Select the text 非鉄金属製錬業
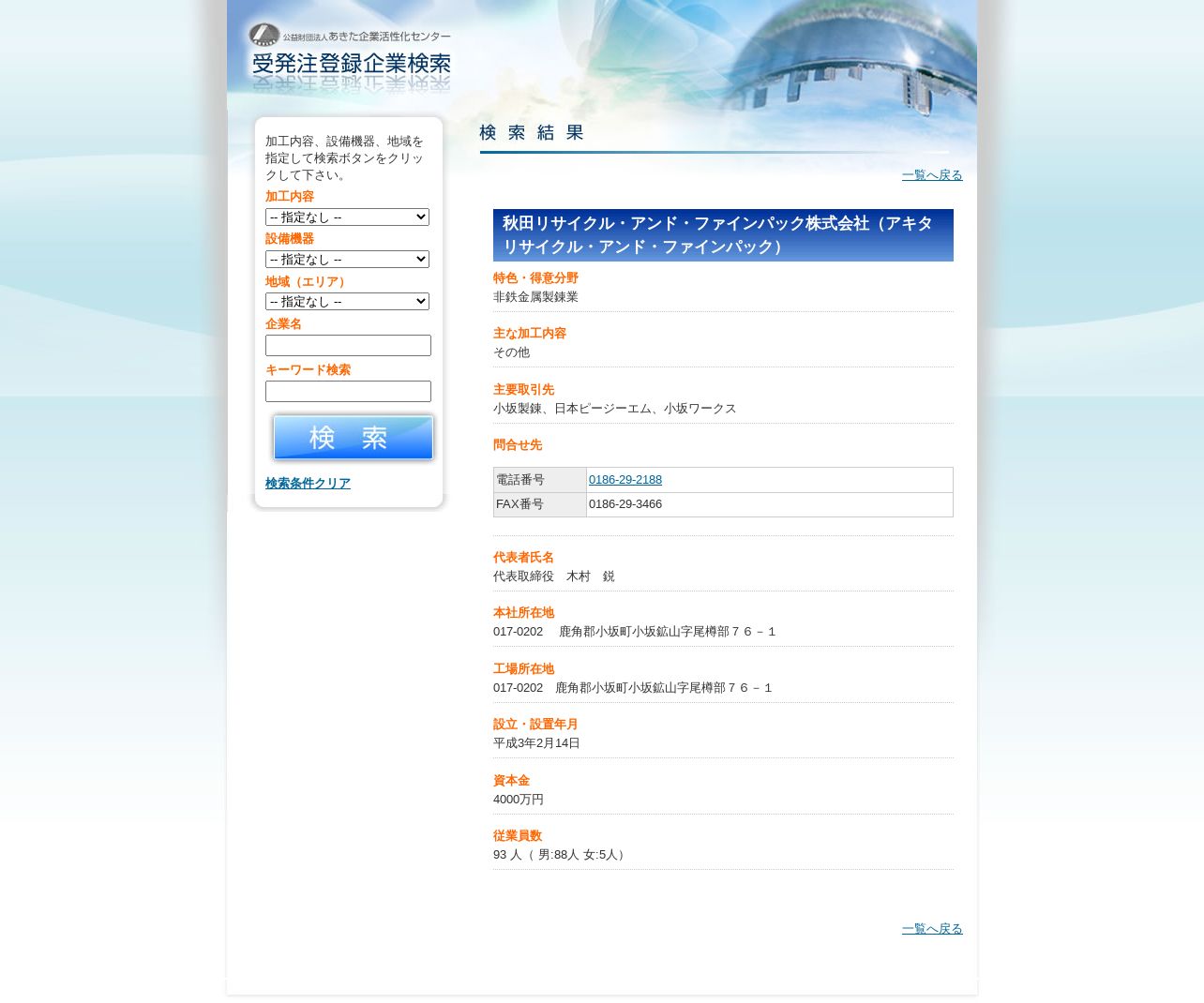Screen dimensions: 1204x1003 (x=535, y=297)
